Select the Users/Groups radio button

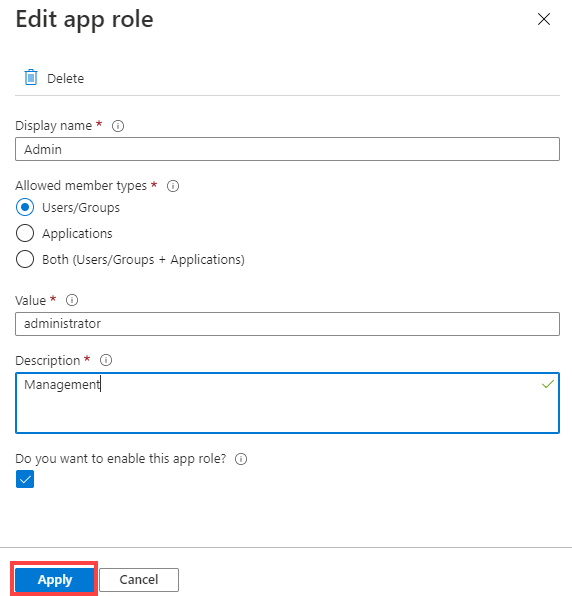click(25, 207)
